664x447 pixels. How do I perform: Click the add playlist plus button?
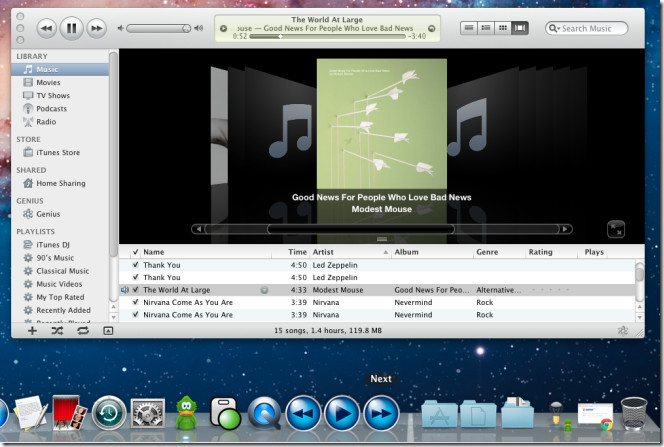coord(32,331)
